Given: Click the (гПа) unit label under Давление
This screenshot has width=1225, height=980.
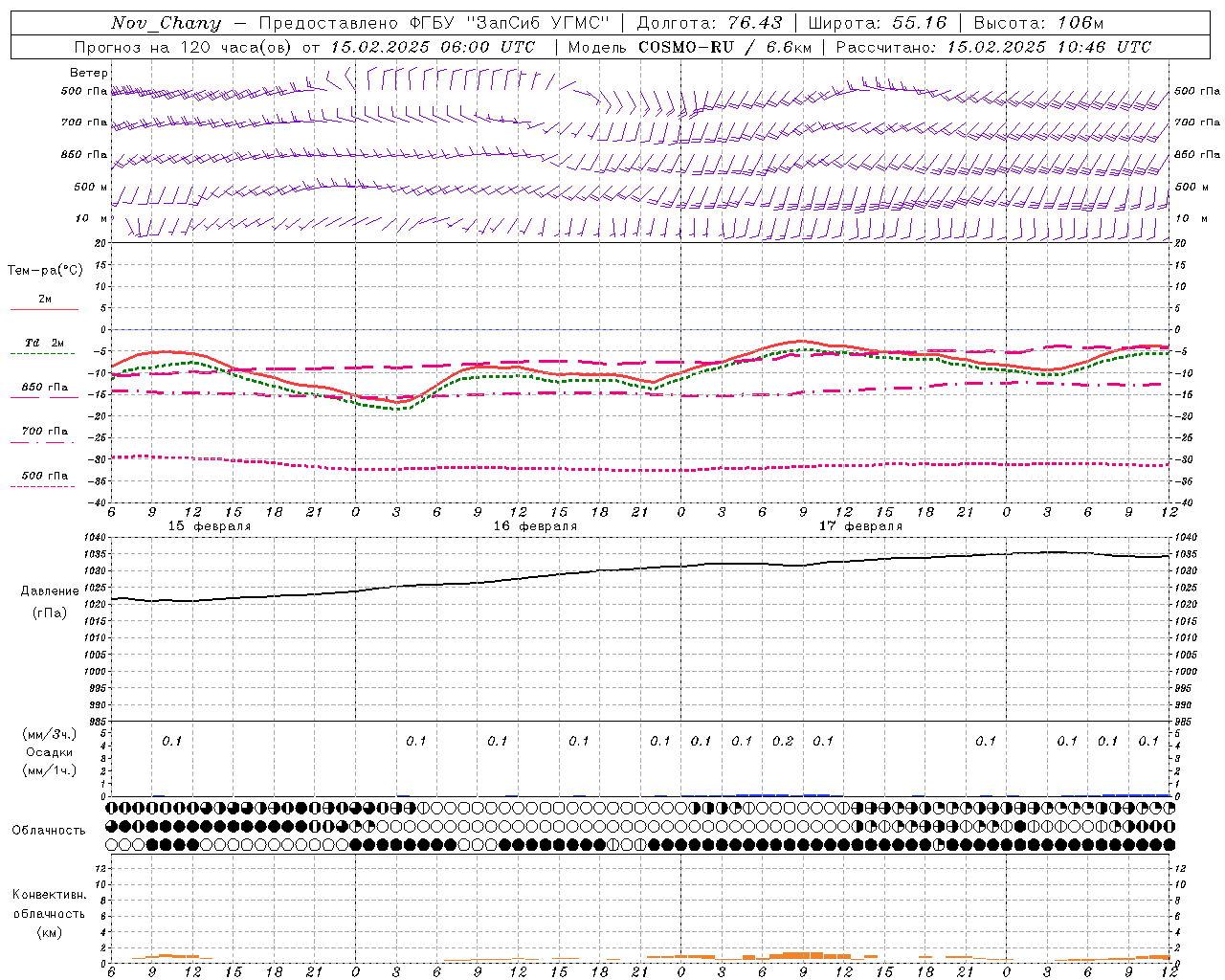Looking at the screenshot, I should 50,613.
